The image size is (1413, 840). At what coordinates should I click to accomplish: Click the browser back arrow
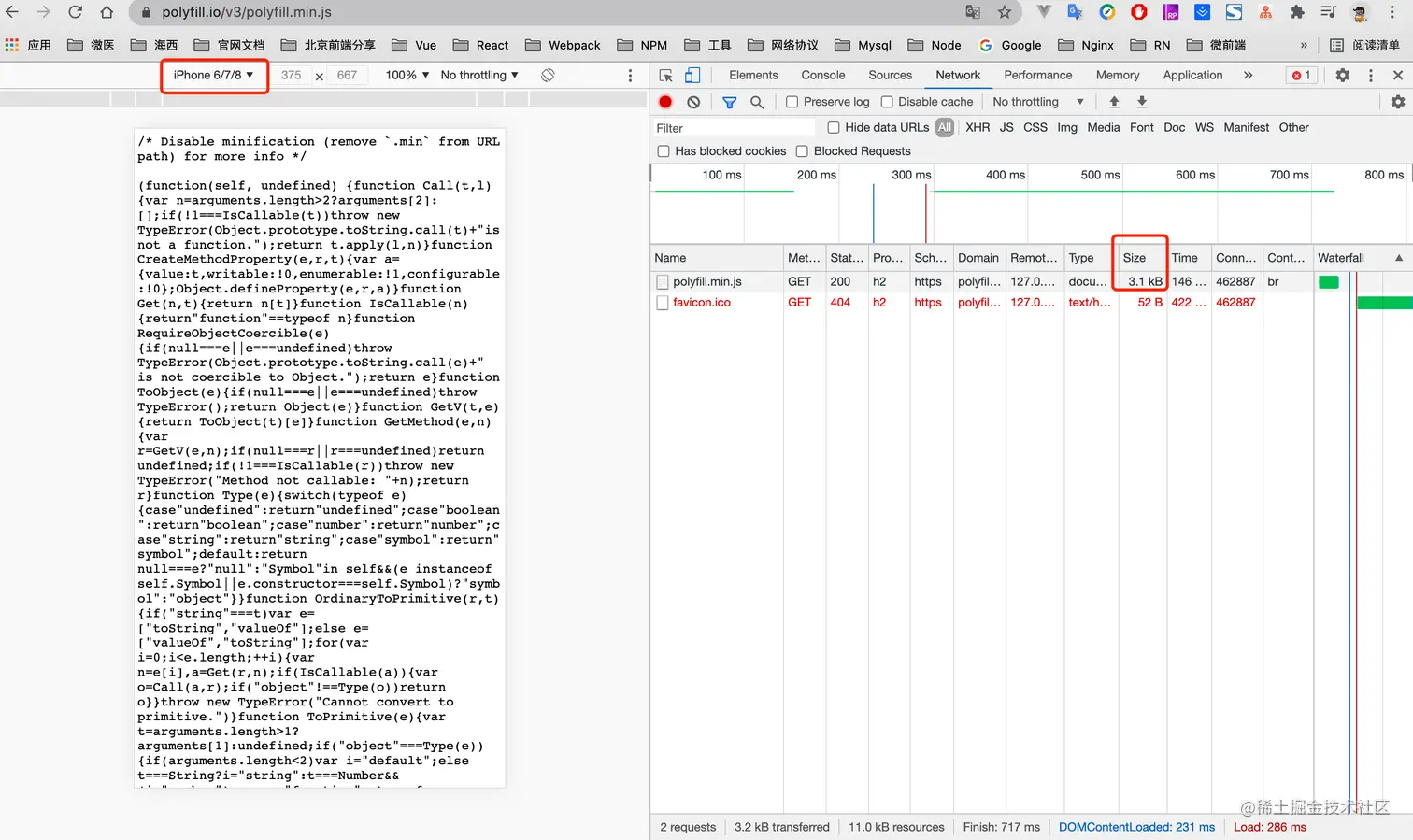[x=13, y=12]
